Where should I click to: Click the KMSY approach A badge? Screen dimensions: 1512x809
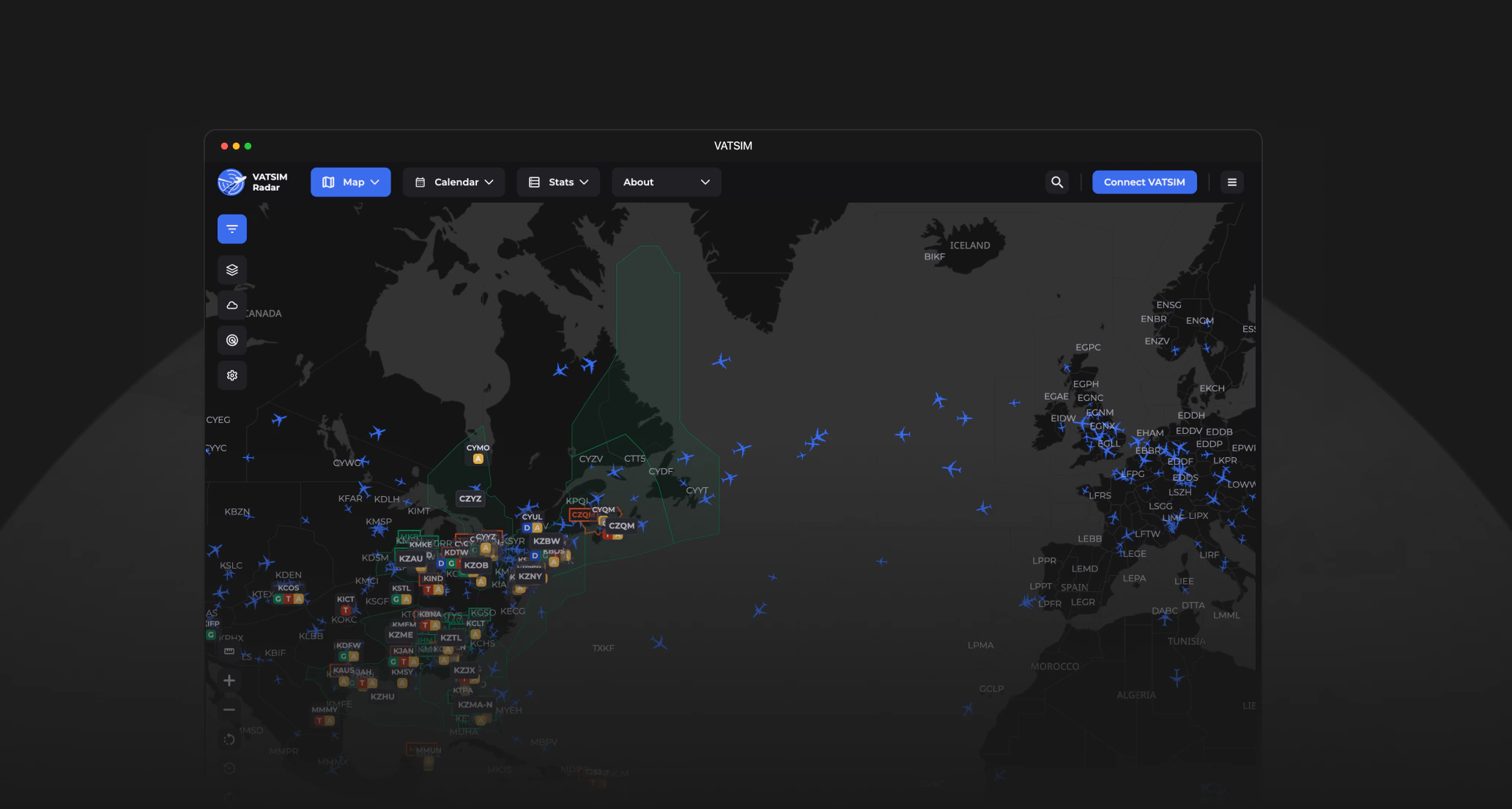pyautogui.click(x=402, y=683)
